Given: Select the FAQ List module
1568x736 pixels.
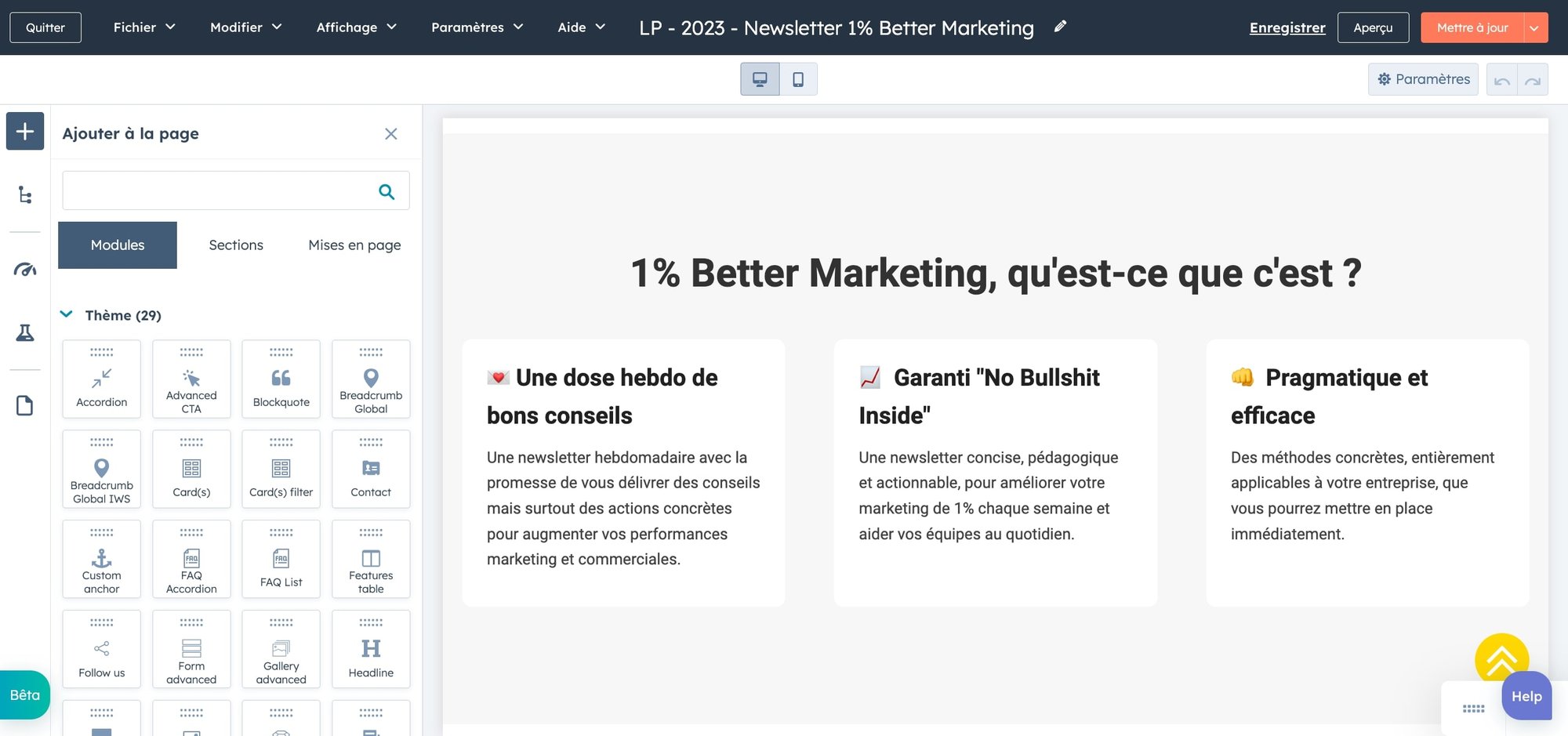Looking at the screenshot, I should coord(281,560).
